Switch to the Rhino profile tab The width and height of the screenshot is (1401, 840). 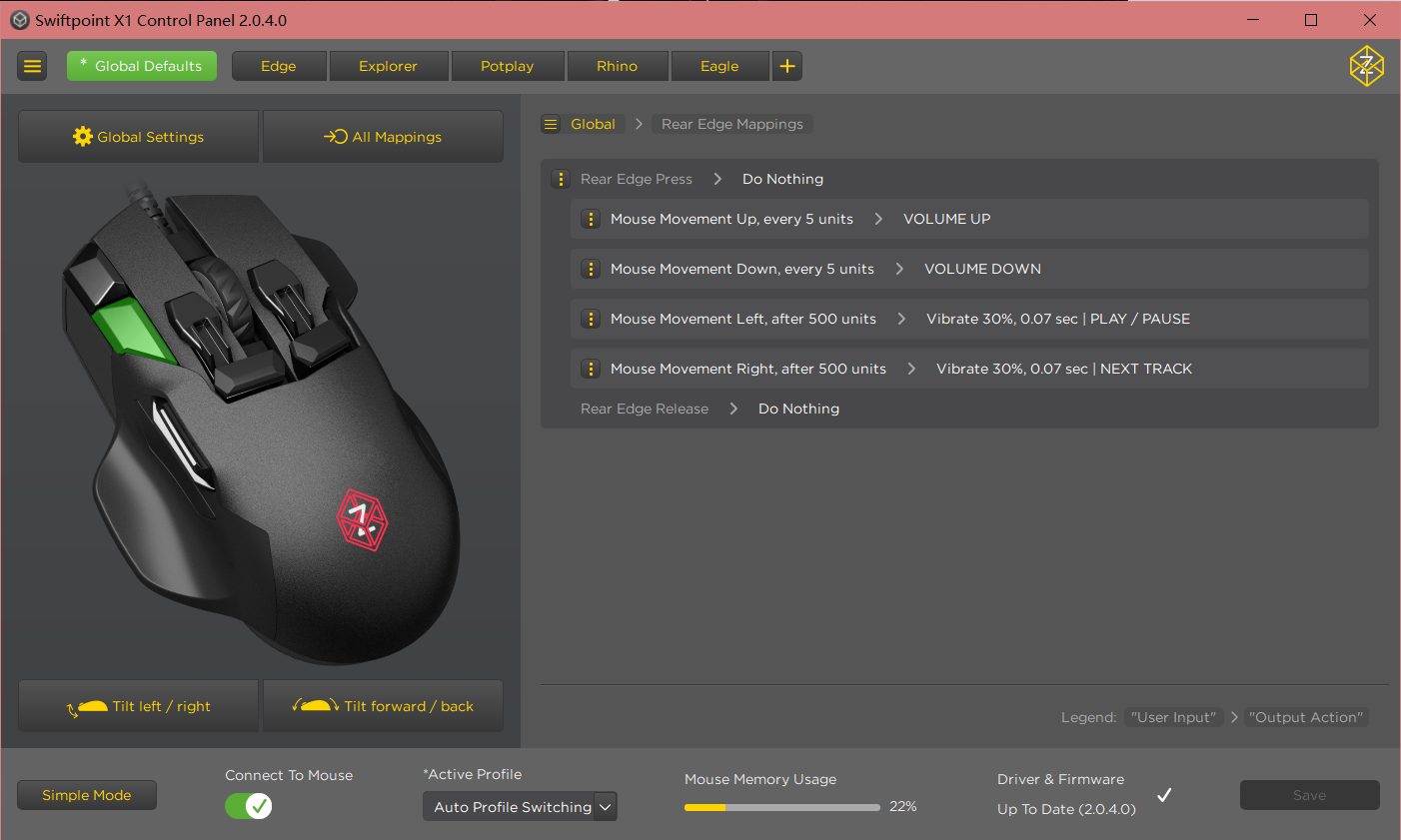(x=618, y=66)
